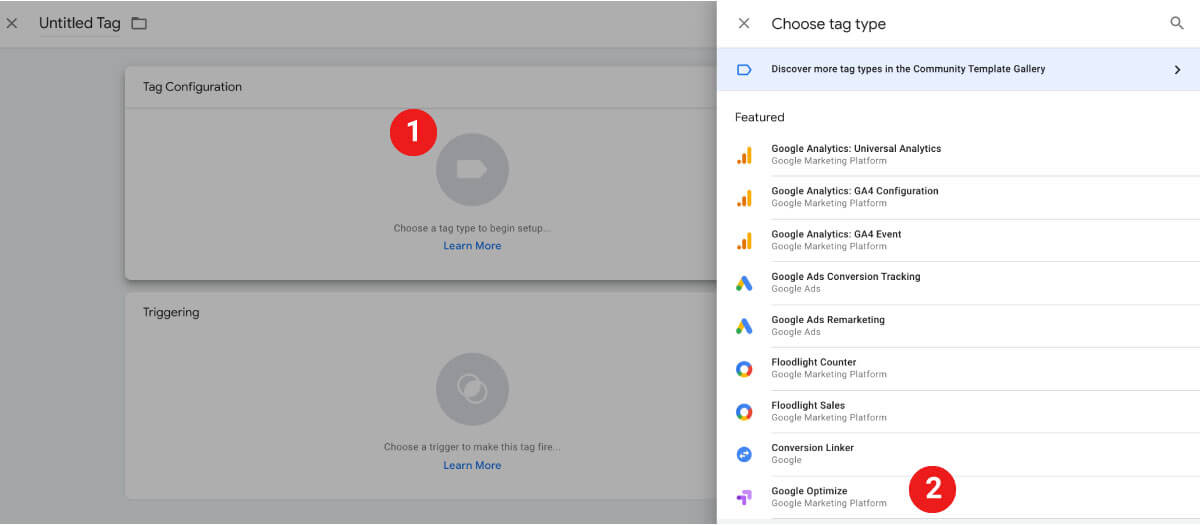Click the tag type placeholder icon in Tag Configuration
The width and height of the screenshot is (1200, 525).
(472, 170)
